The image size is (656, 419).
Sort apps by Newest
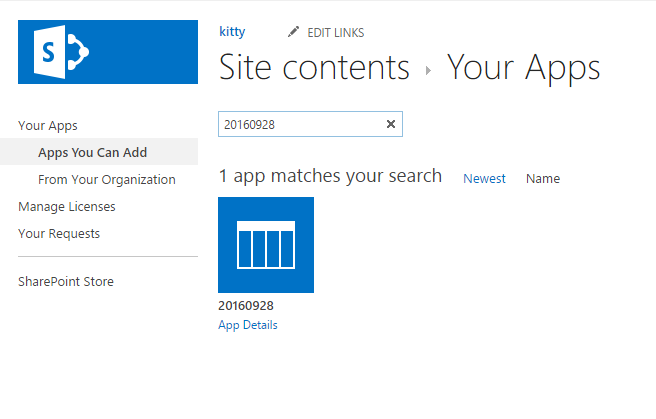(484, 179)
